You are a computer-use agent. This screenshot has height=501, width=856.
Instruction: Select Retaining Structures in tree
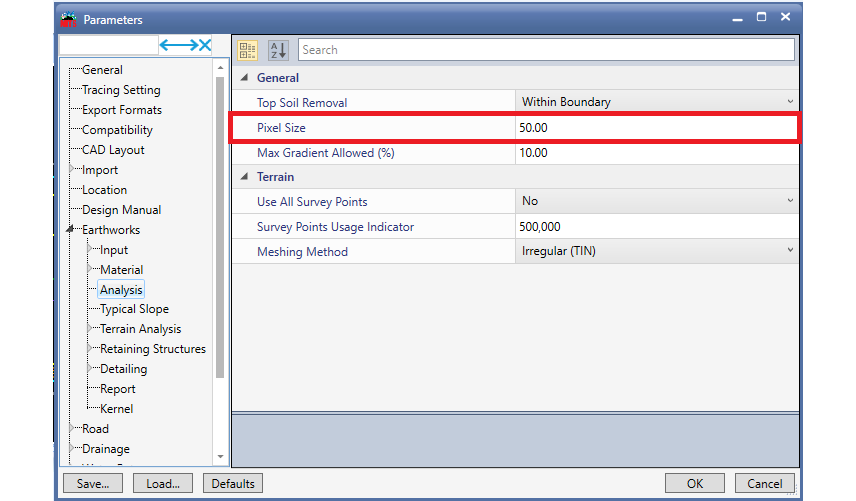tap(153, 349)
